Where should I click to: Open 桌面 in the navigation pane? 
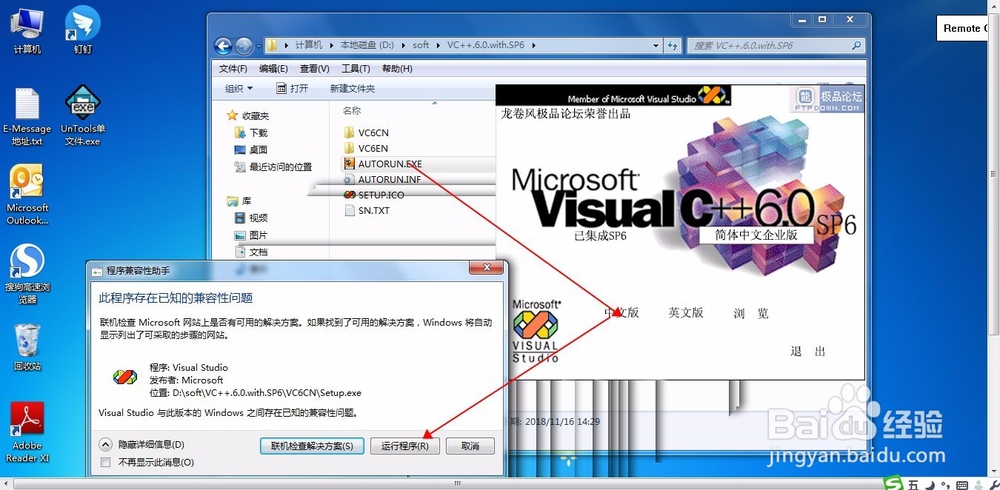251,149
